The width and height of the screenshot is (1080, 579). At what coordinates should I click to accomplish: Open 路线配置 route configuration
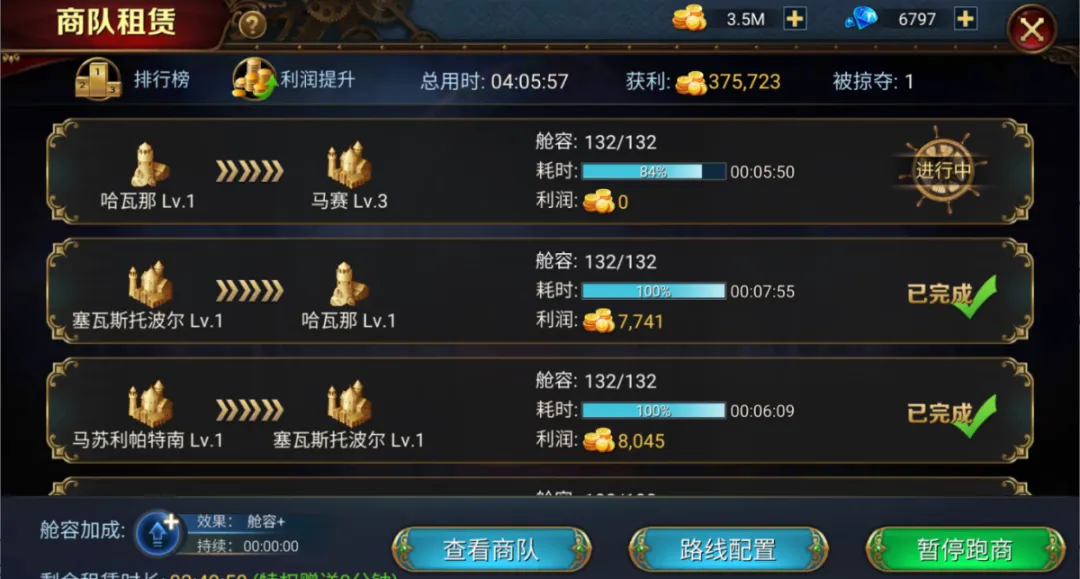(x=728, y=549)
